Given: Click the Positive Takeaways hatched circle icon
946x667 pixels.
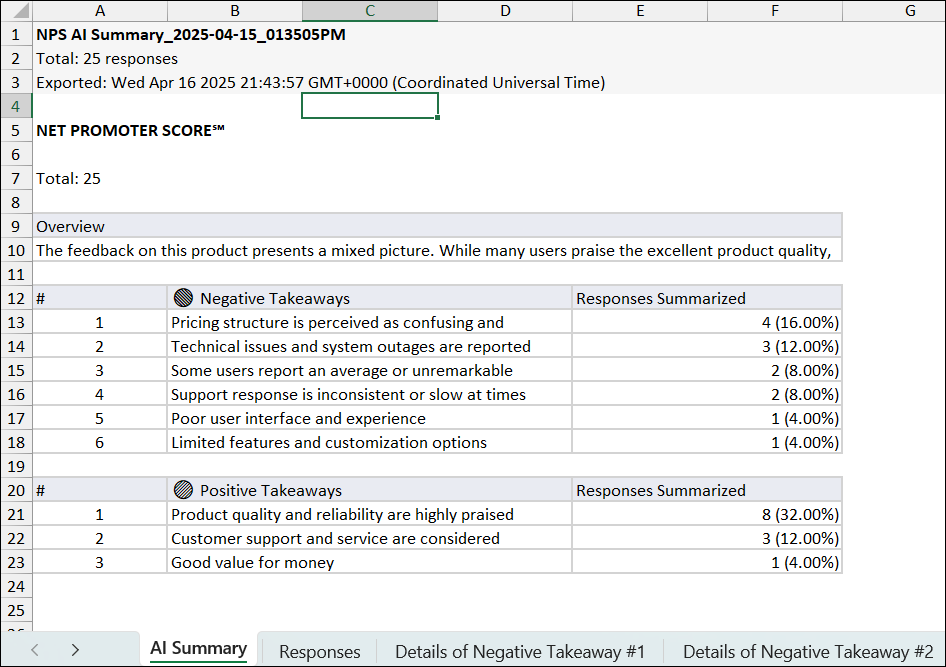Looking at the screenshot, I should [x=183, y=490].
